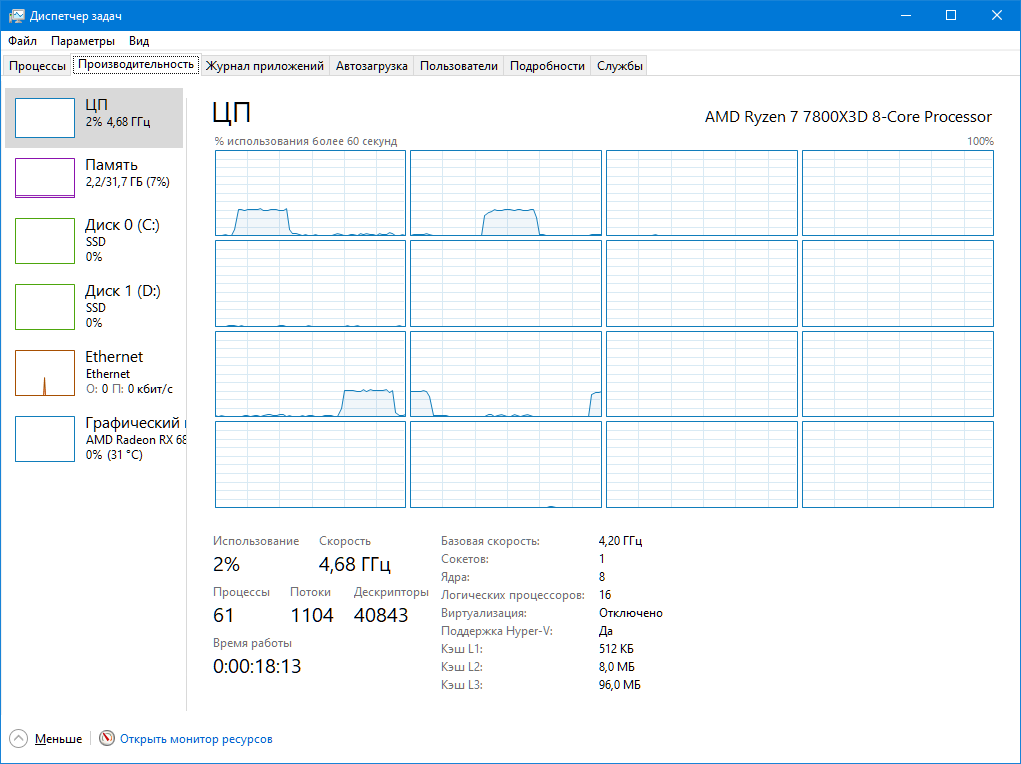Click the Дескрипторы count 40843
This screenshot has height=764, width=1021.
[381, 615]
